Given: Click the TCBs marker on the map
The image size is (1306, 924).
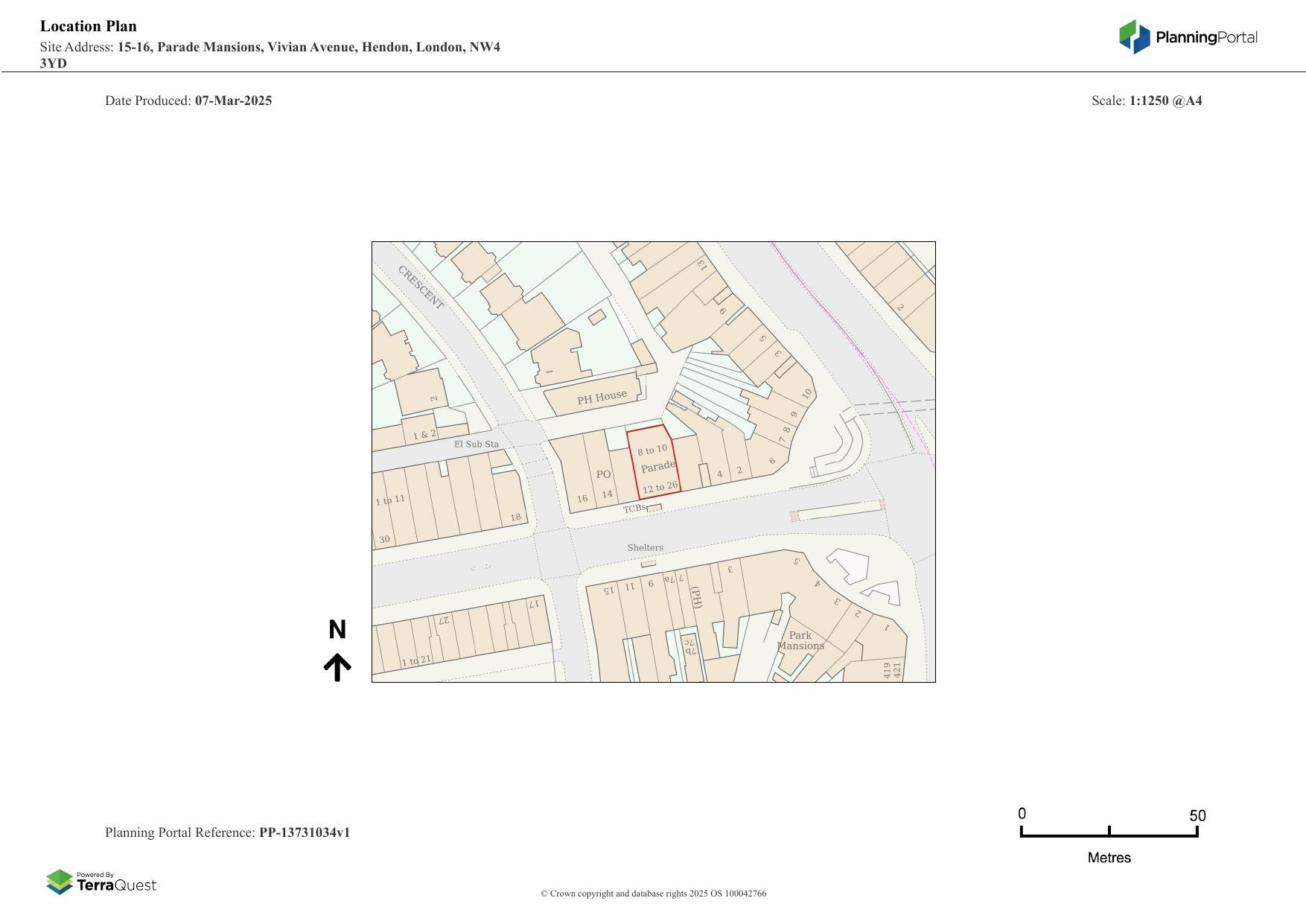Looking at the screenshot, I should pos(634,509).
